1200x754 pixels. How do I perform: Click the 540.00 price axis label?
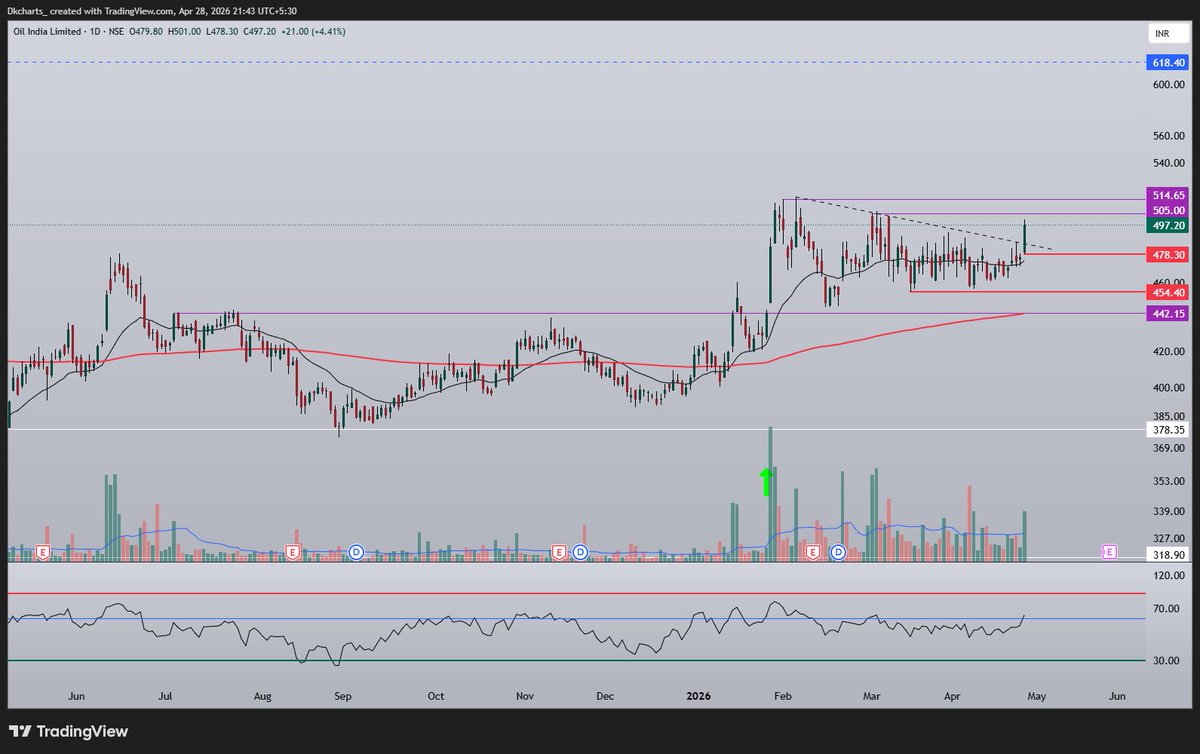(x=1168, y=163)
